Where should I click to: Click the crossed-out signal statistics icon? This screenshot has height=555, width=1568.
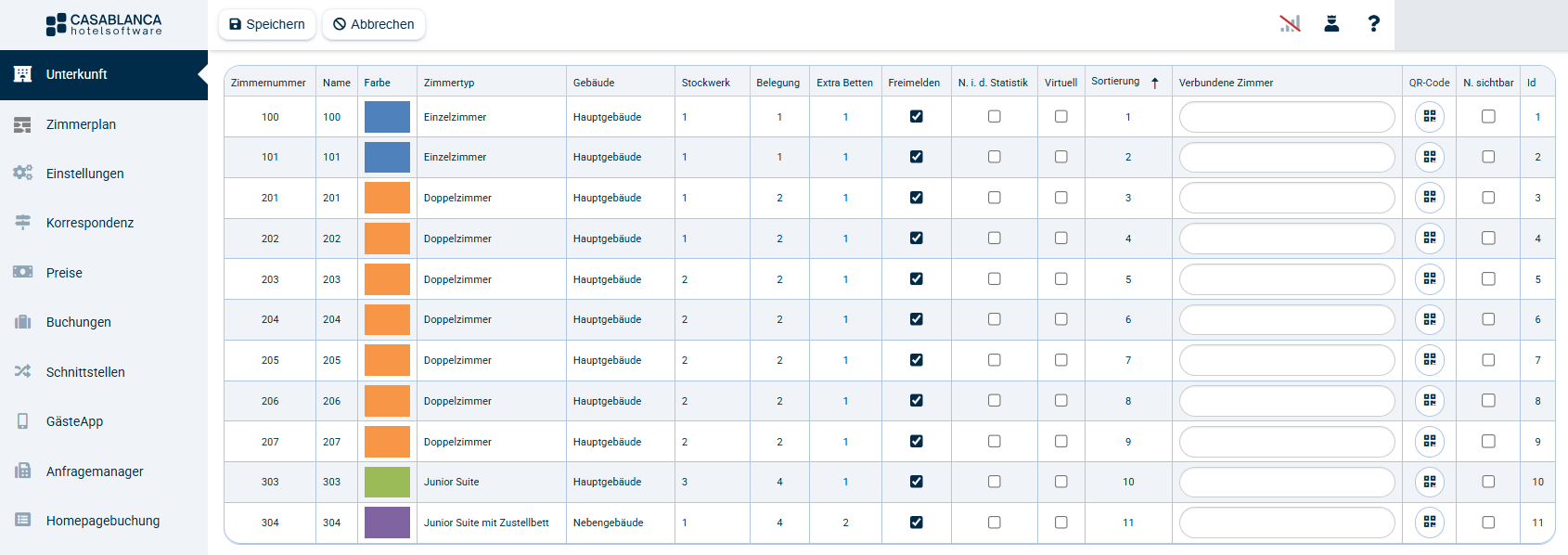(x=1290, y=24)
